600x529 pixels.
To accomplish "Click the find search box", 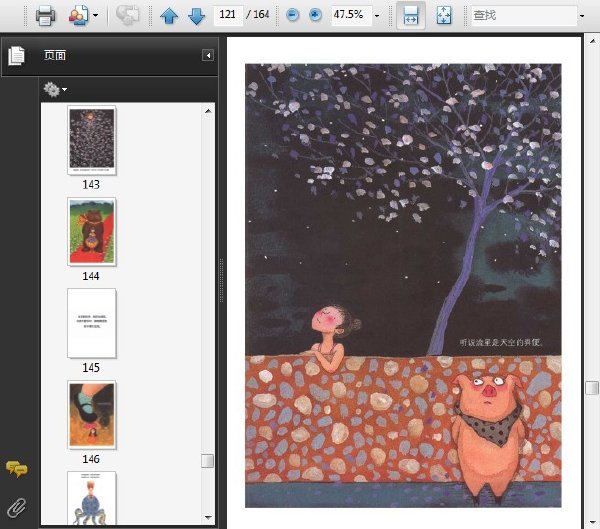I will tap(523, 16).
